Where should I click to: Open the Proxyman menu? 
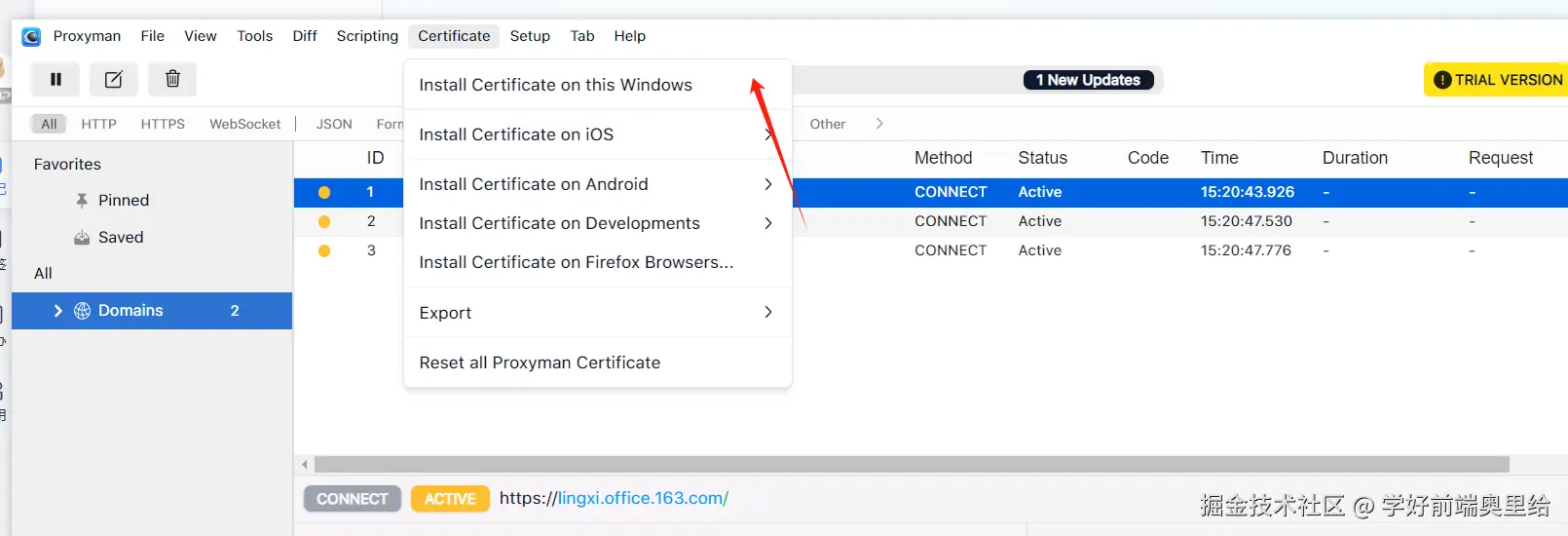click(x=87, y=36)
